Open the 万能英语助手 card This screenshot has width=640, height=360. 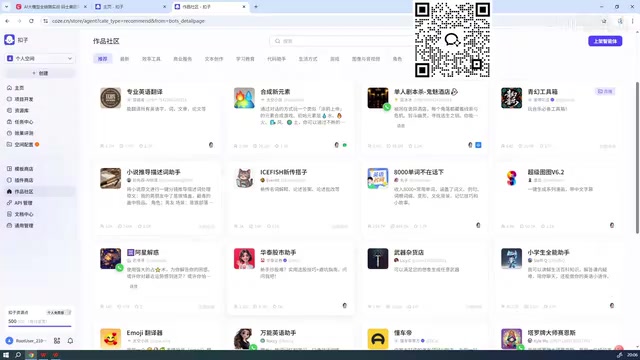click(x=291, y=337)
